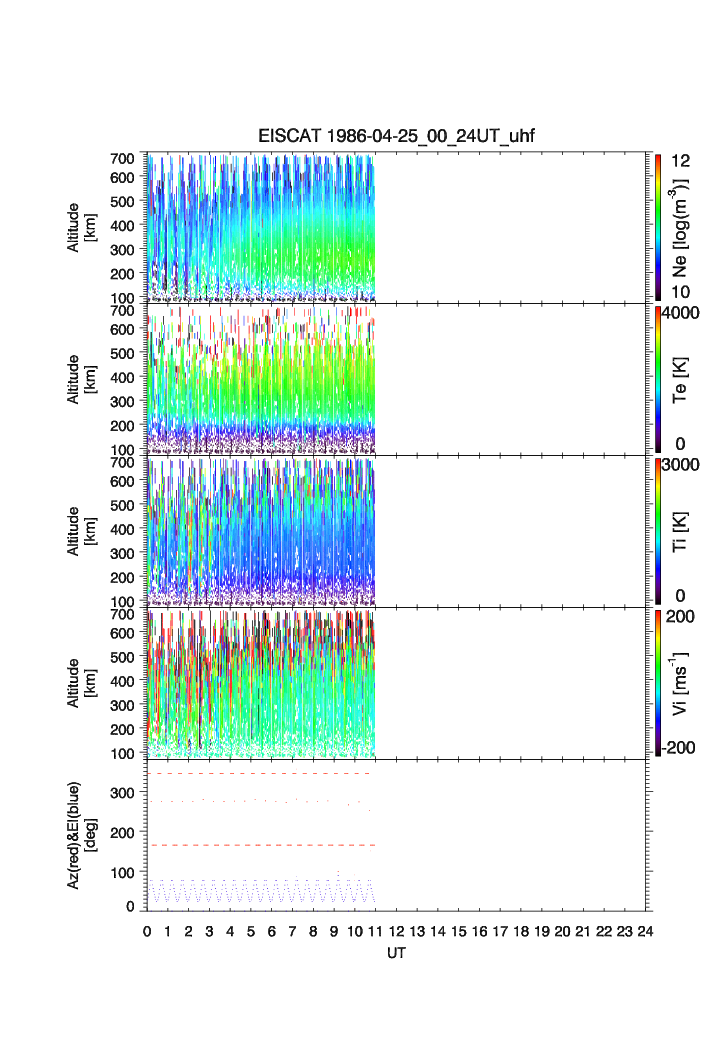
Task: Click the 12 tick on UT axis
Action: coord(396,931)
